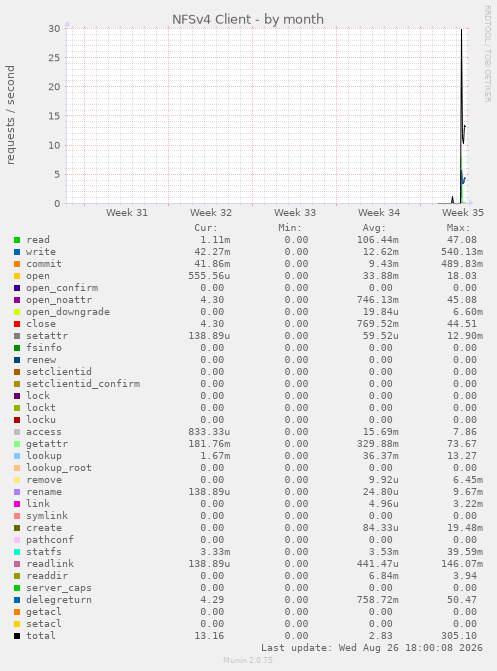Click the orange commit legend swatch
The width and height of the screenshot is (497, 671).
(17, 264)
